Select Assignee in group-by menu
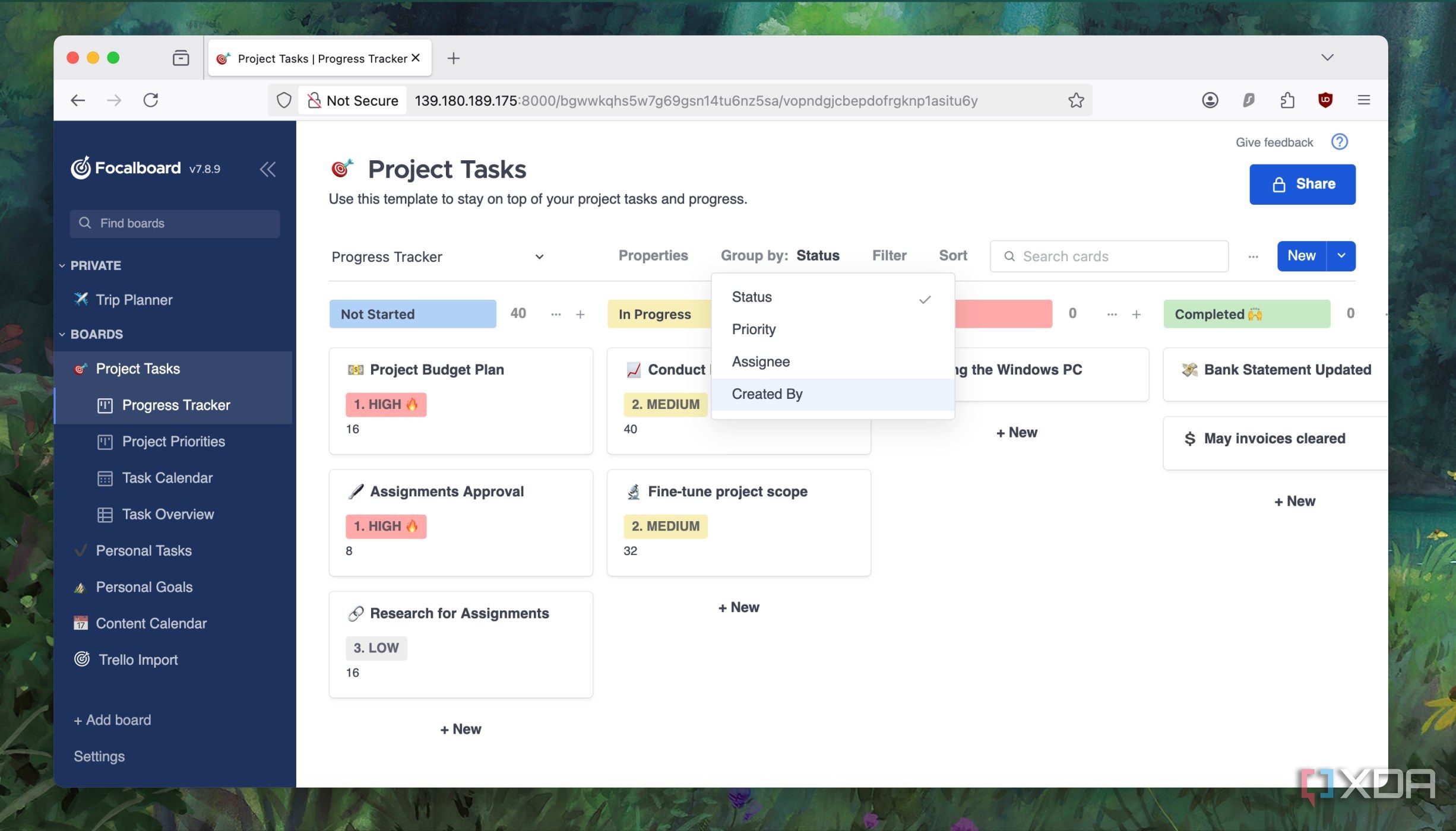 (833, 361)
